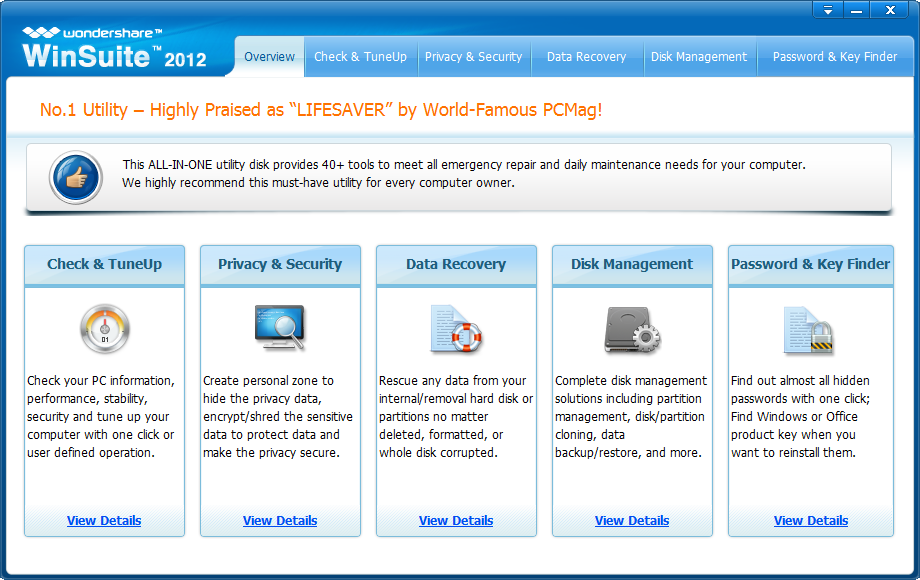Open the Check & TuneUp tab
920x580 pixels.
360,57
